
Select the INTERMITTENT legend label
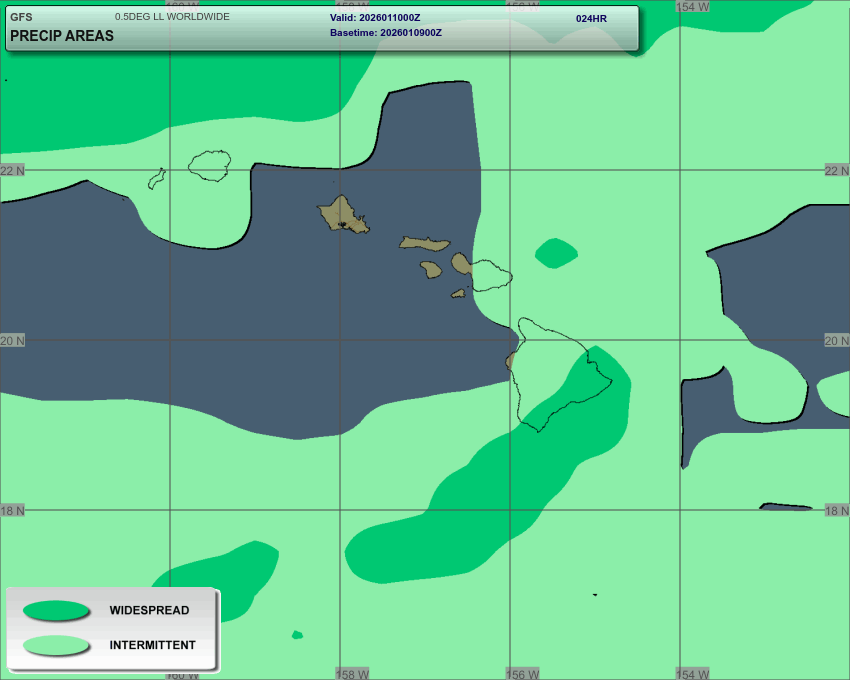tap(152, 646)
